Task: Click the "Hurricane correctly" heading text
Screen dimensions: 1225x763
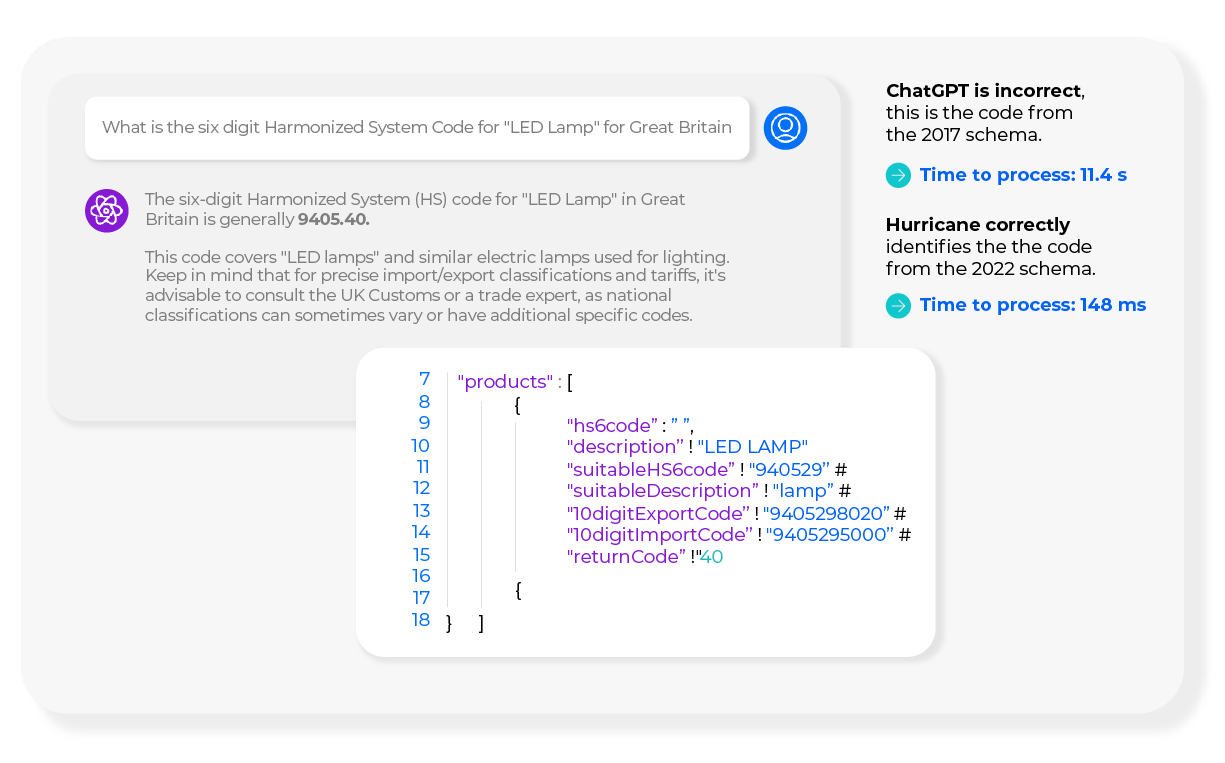Action: (x=977, y=225)
